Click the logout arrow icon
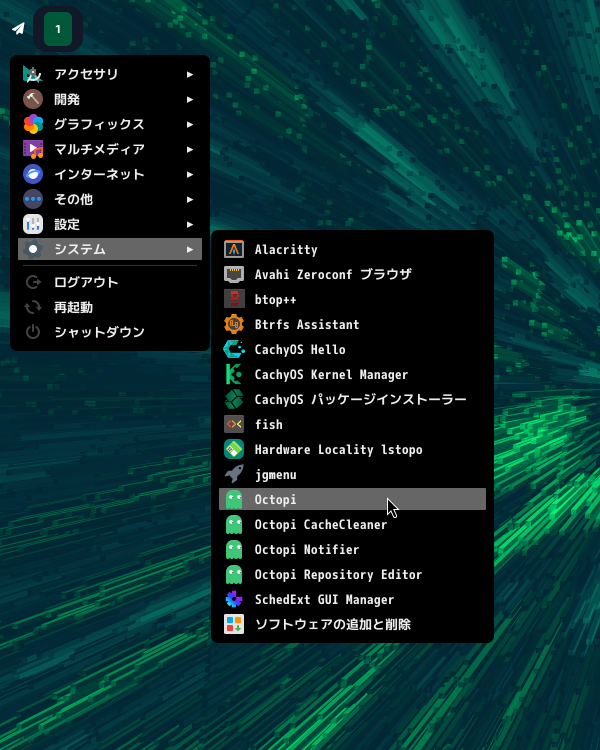The height and width of the screenshot is (750, 600). pyautogui.click(x=33, y=282)
